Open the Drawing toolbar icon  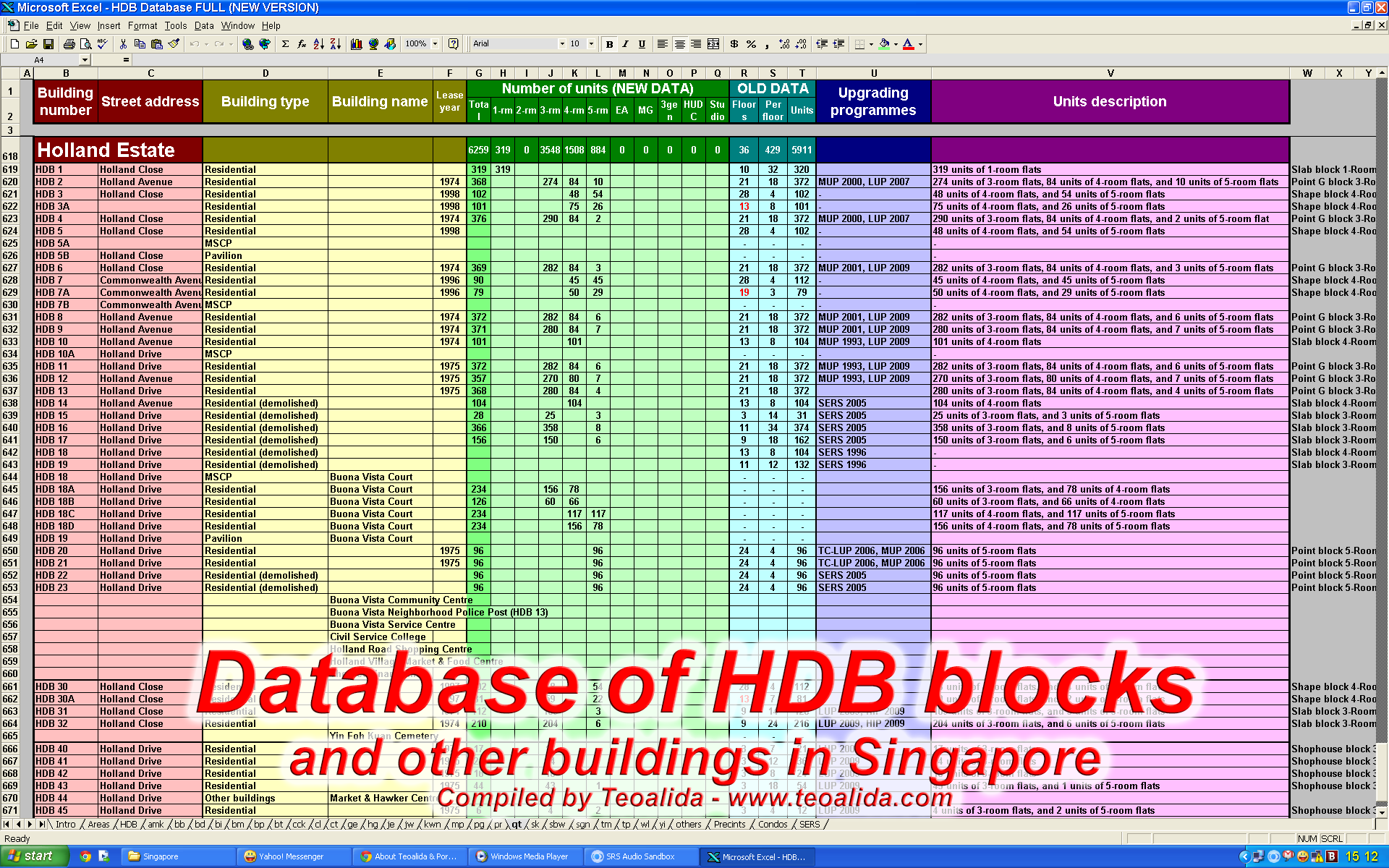point(390,44)
